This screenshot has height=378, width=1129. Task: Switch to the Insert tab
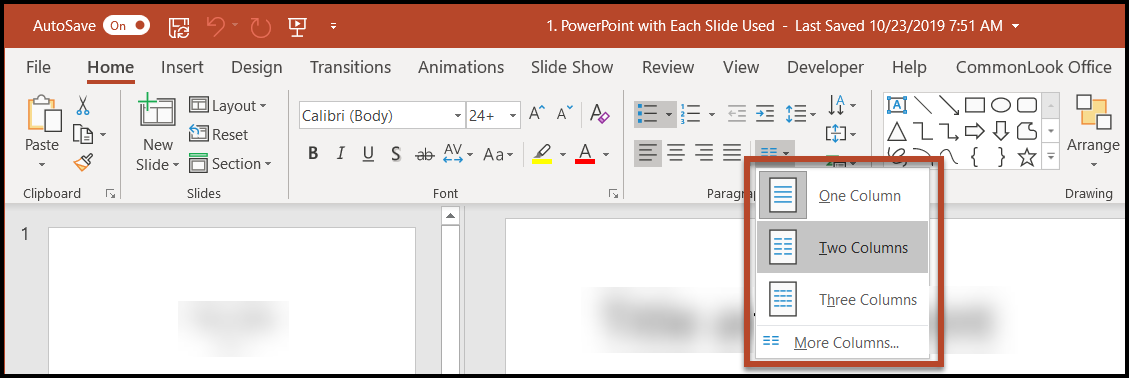(x=182, y=67)
